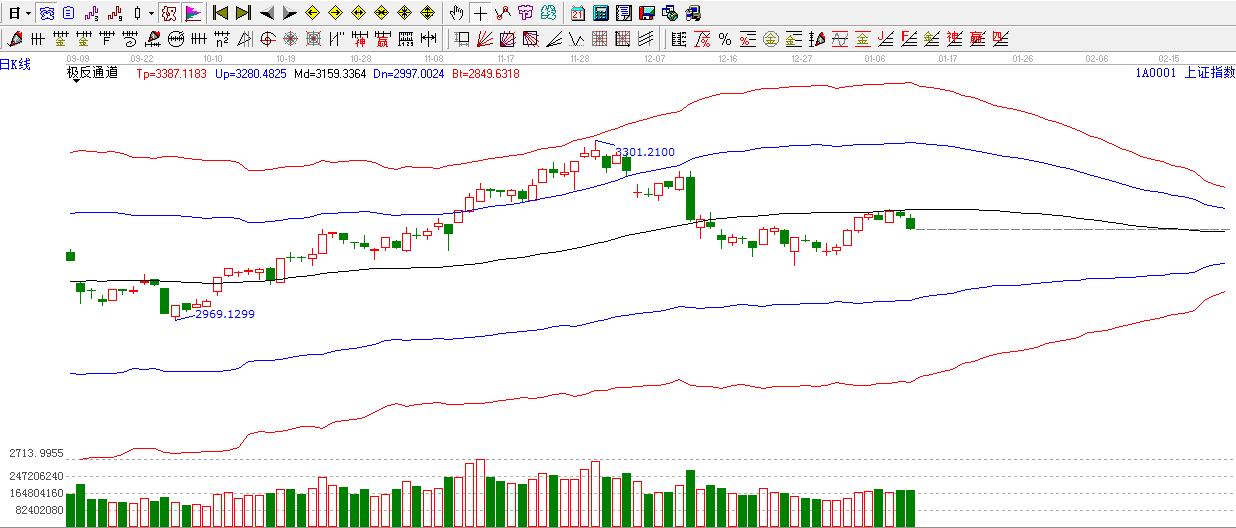Click the 1A0001 stock code
Image resolution: width=1236 pixels, height=528 pixels.
click(x=1155, y=73)
